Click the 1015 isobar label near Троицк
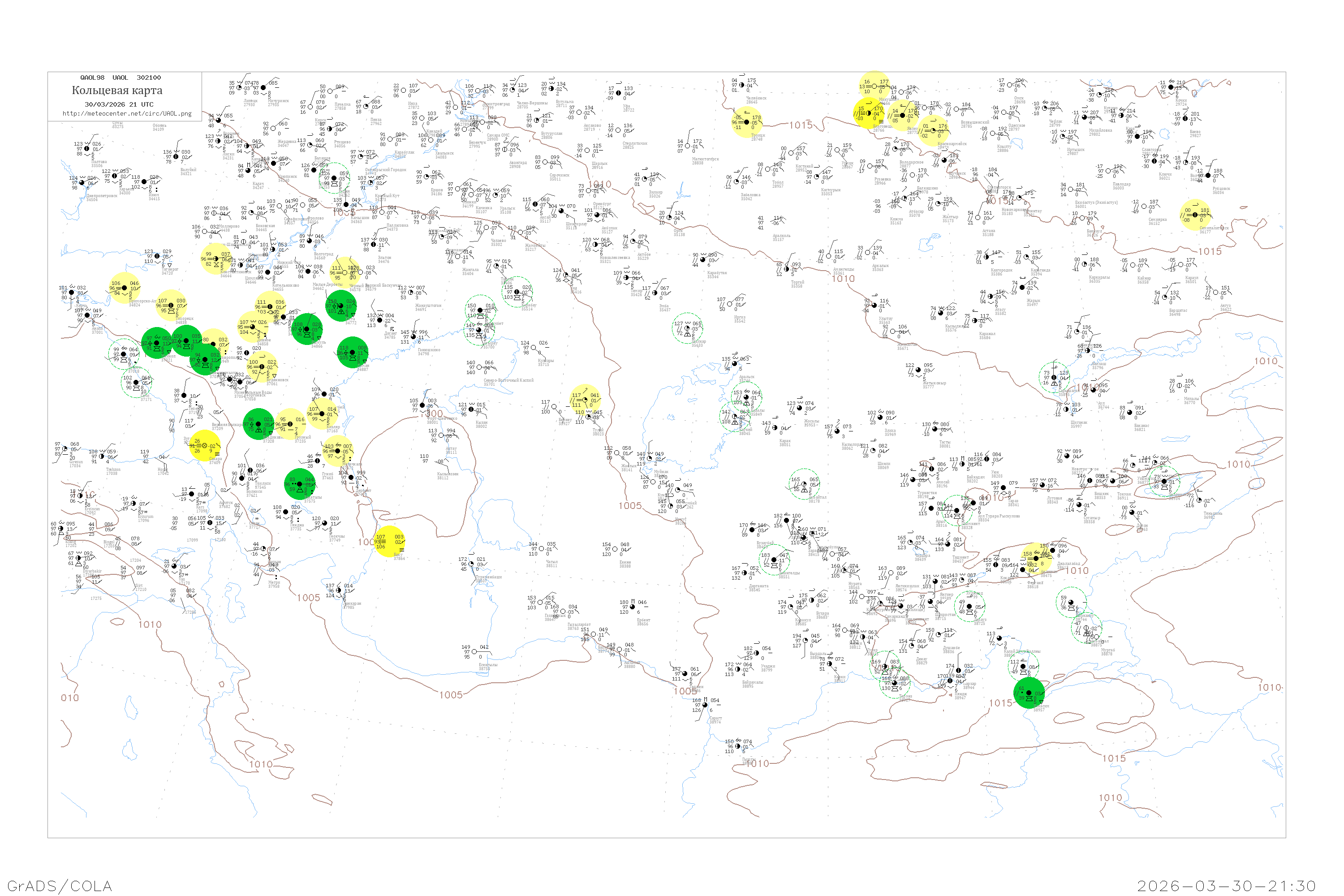 (x=801, y=125)
